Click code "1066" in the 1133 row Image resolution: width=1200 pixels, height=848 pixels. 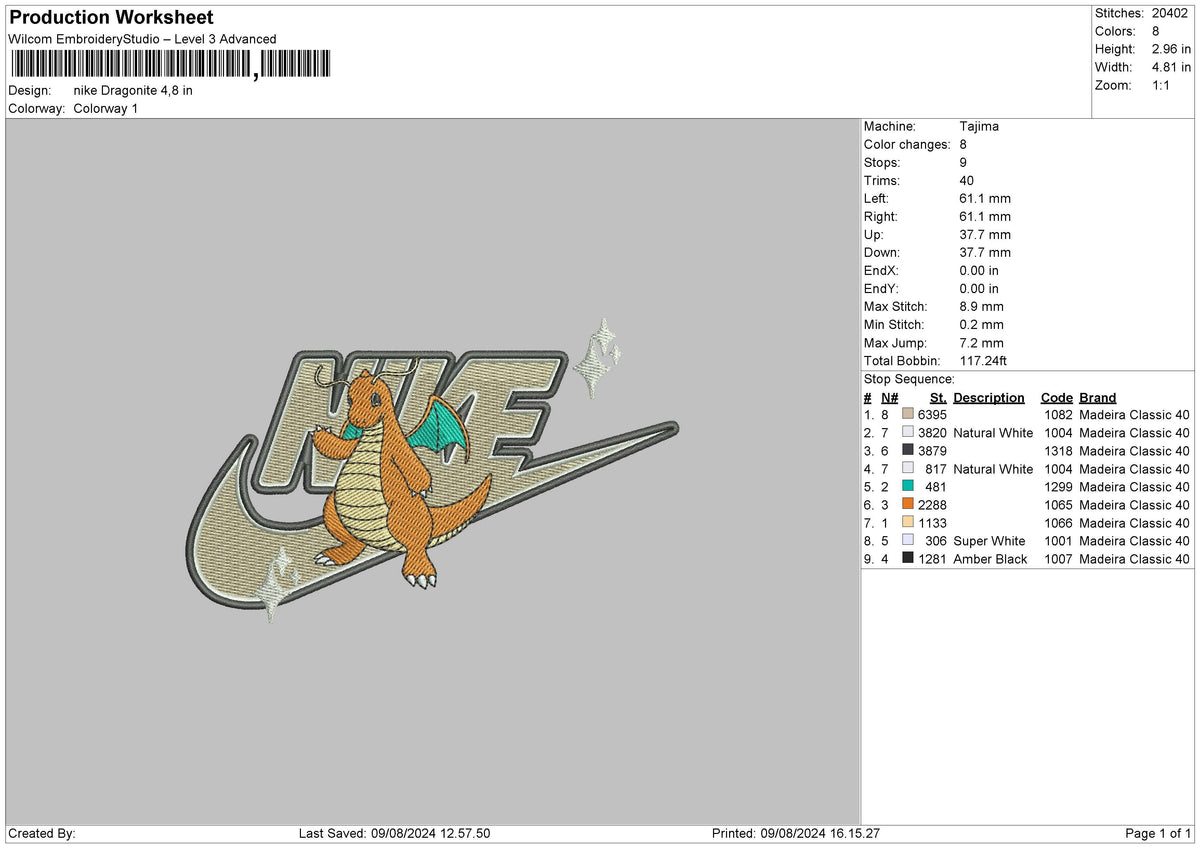pos(1058,523)
